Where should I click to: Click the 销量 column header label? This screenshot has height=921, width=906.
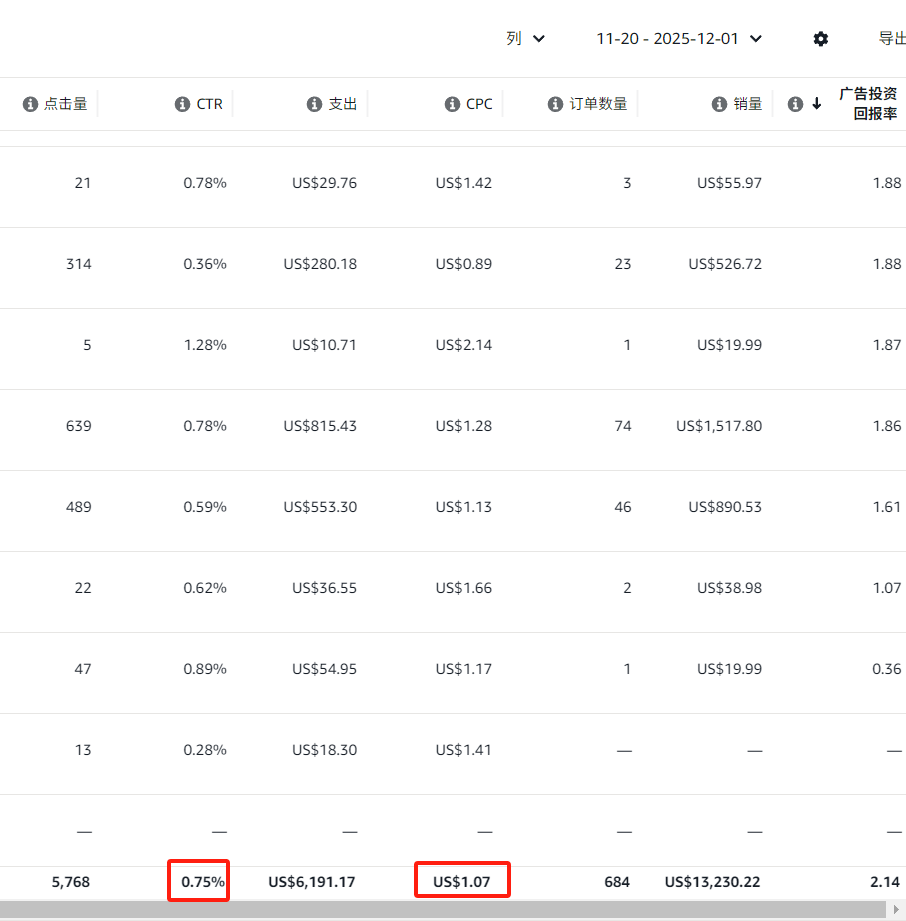pos(748,104)
